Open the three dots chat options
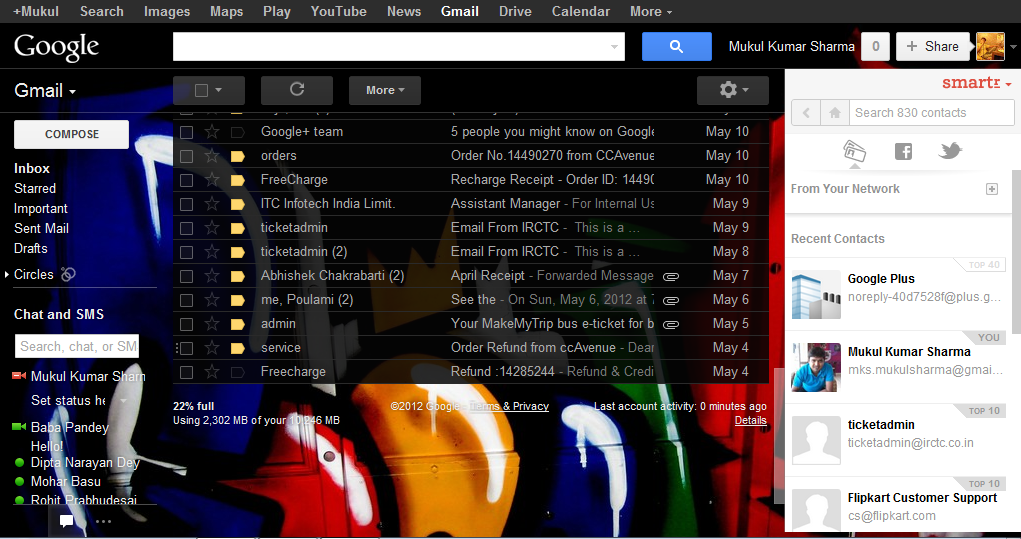1021x539 pixels. pos(103,521)
